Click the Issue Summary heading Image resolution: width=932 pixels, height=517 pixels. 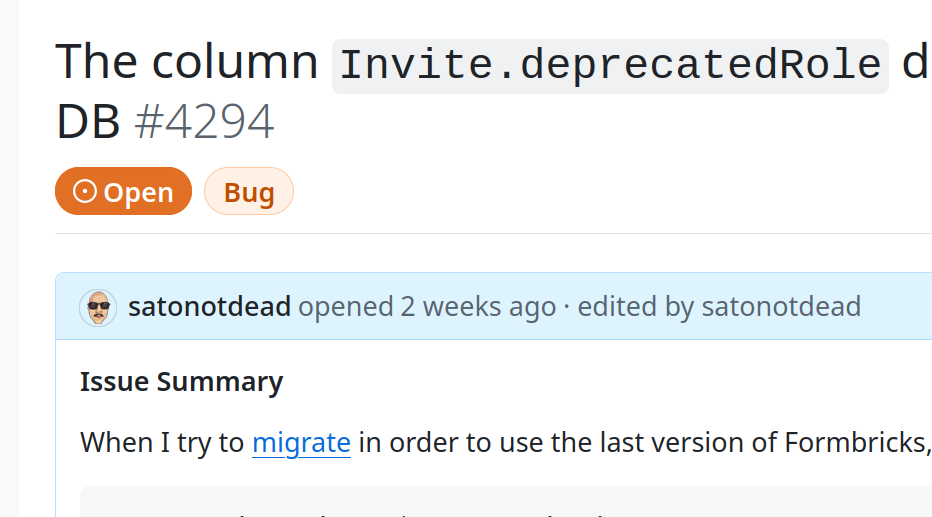[x=181, y=382]
